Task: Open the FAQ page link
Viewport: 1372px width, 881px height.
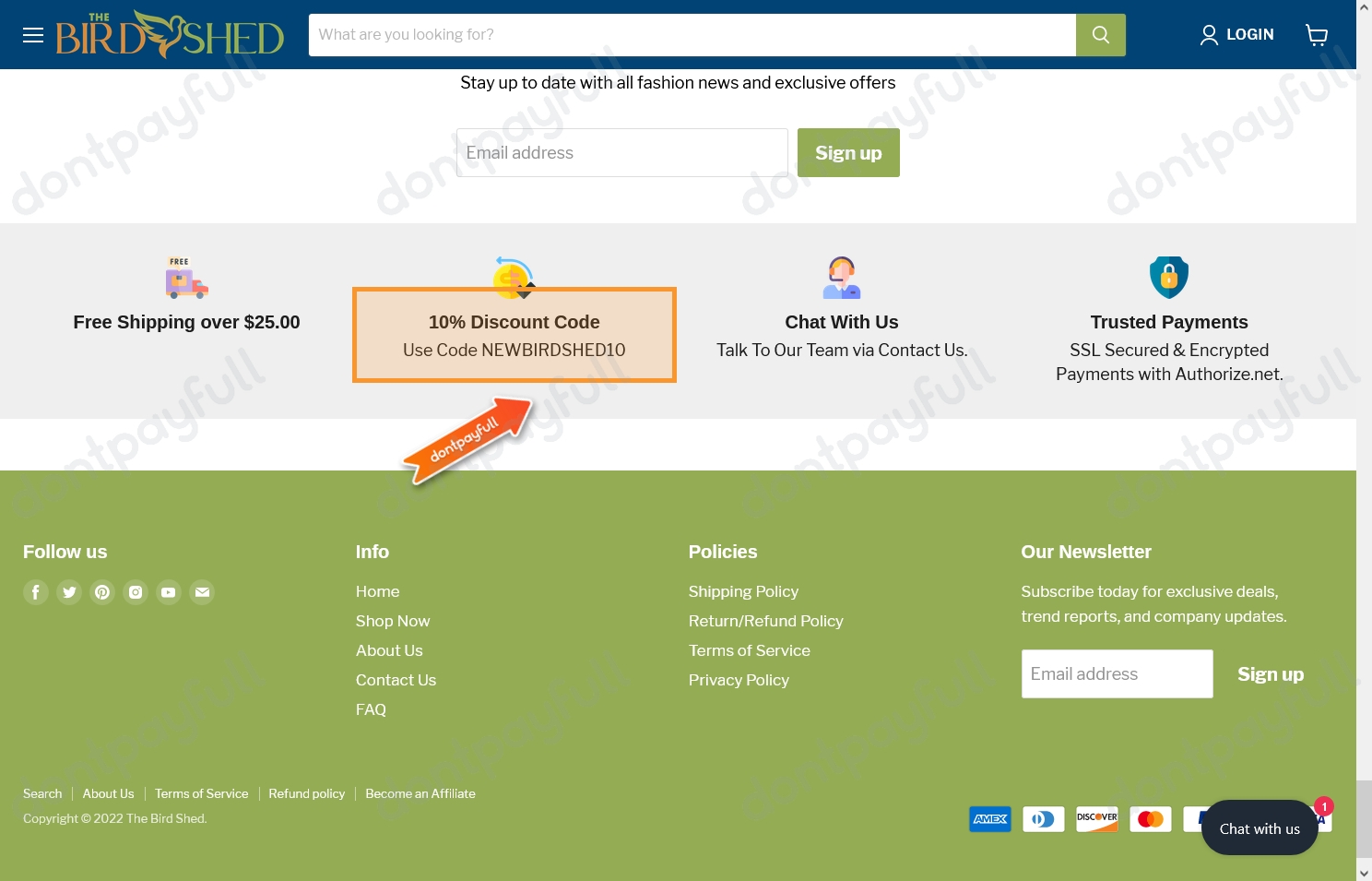Action: pos(371,709)
